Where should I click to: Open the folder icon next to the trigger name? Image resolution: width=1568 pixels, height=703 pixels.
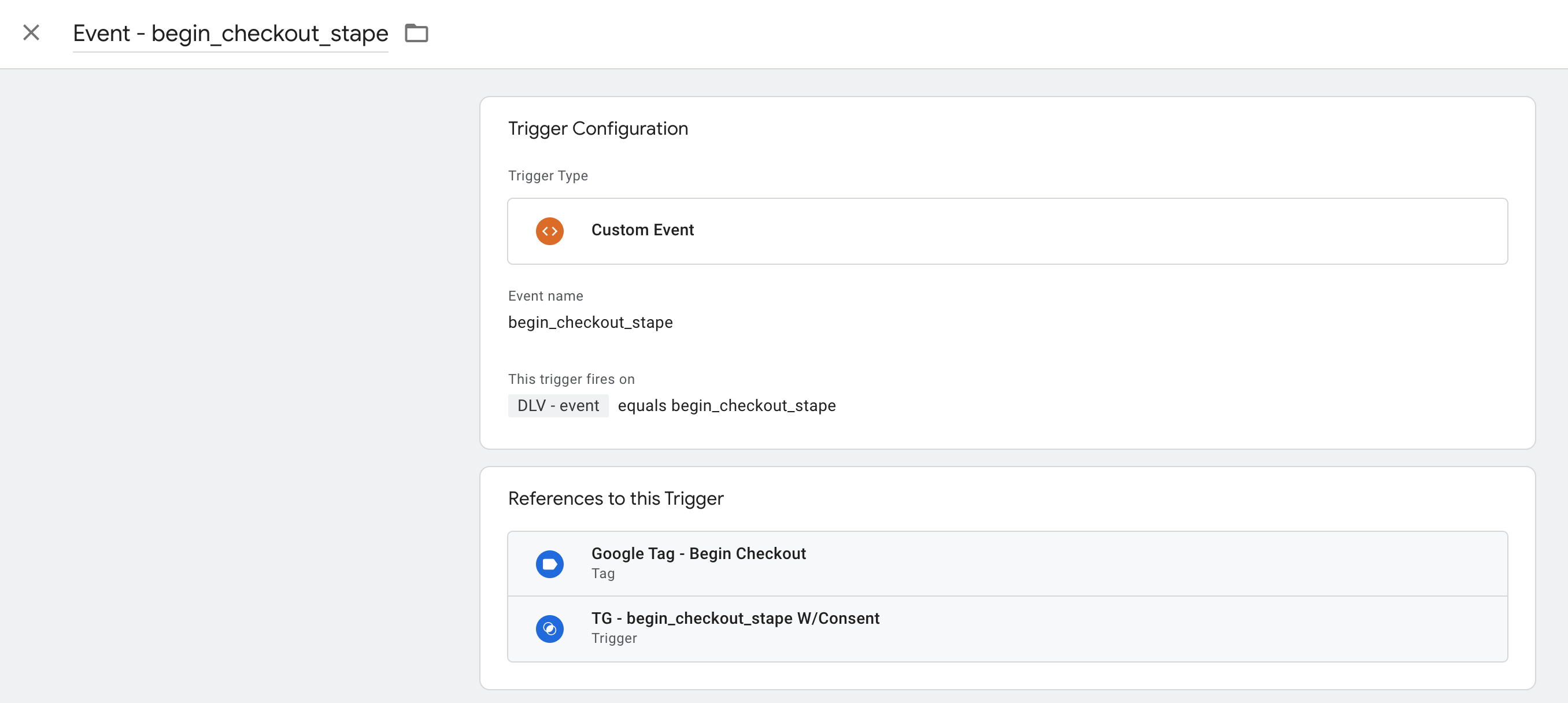[x=416, y=33]
